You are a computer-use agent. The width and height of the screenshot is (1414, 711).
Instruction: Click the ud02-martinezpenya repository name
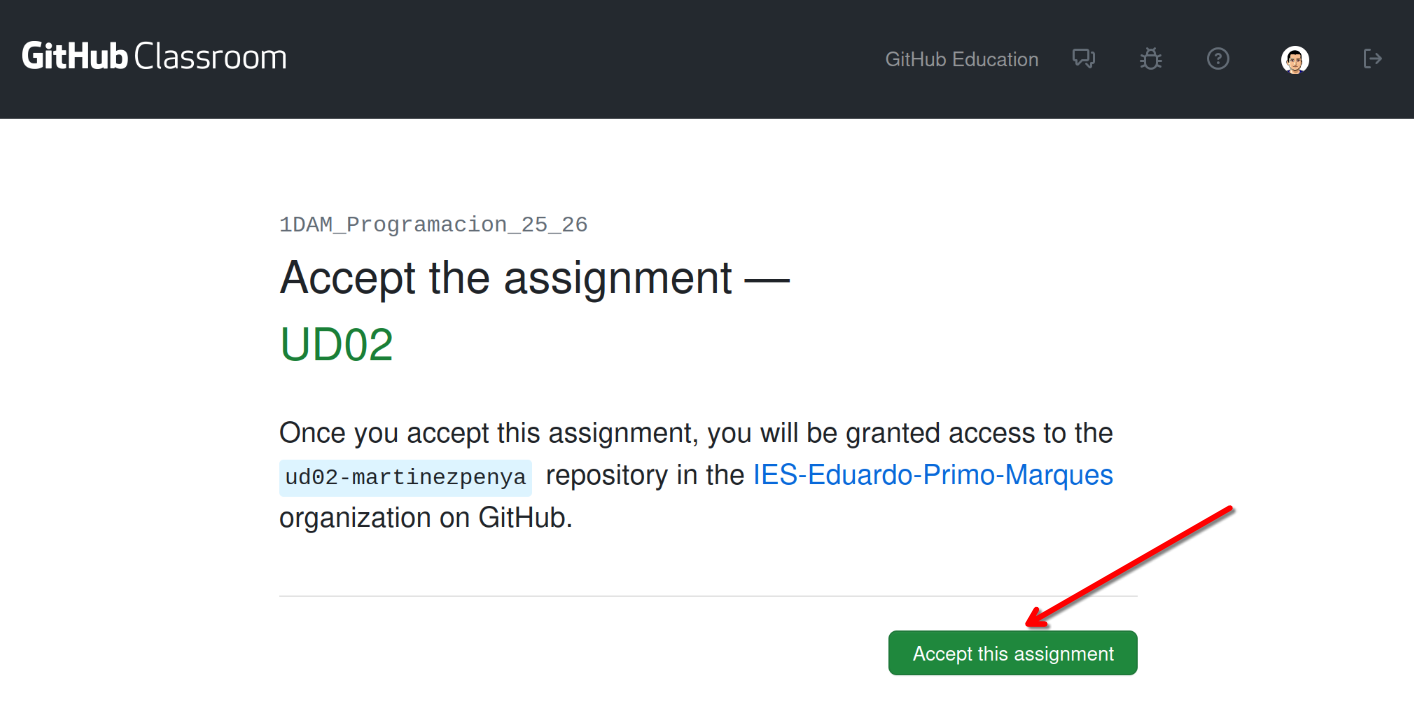[405, 478]
